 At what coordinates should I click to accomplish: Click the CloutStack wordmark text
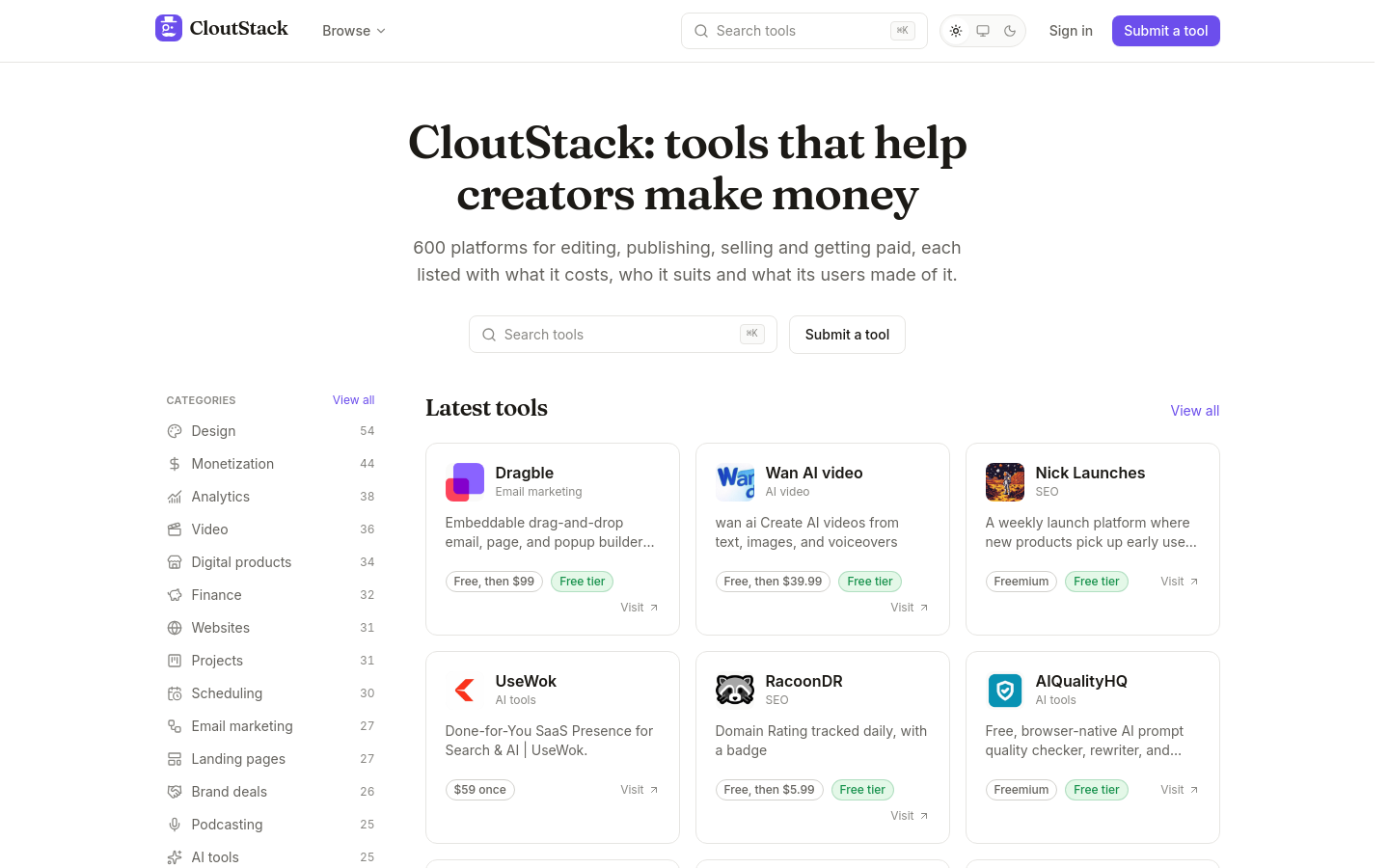239,28
